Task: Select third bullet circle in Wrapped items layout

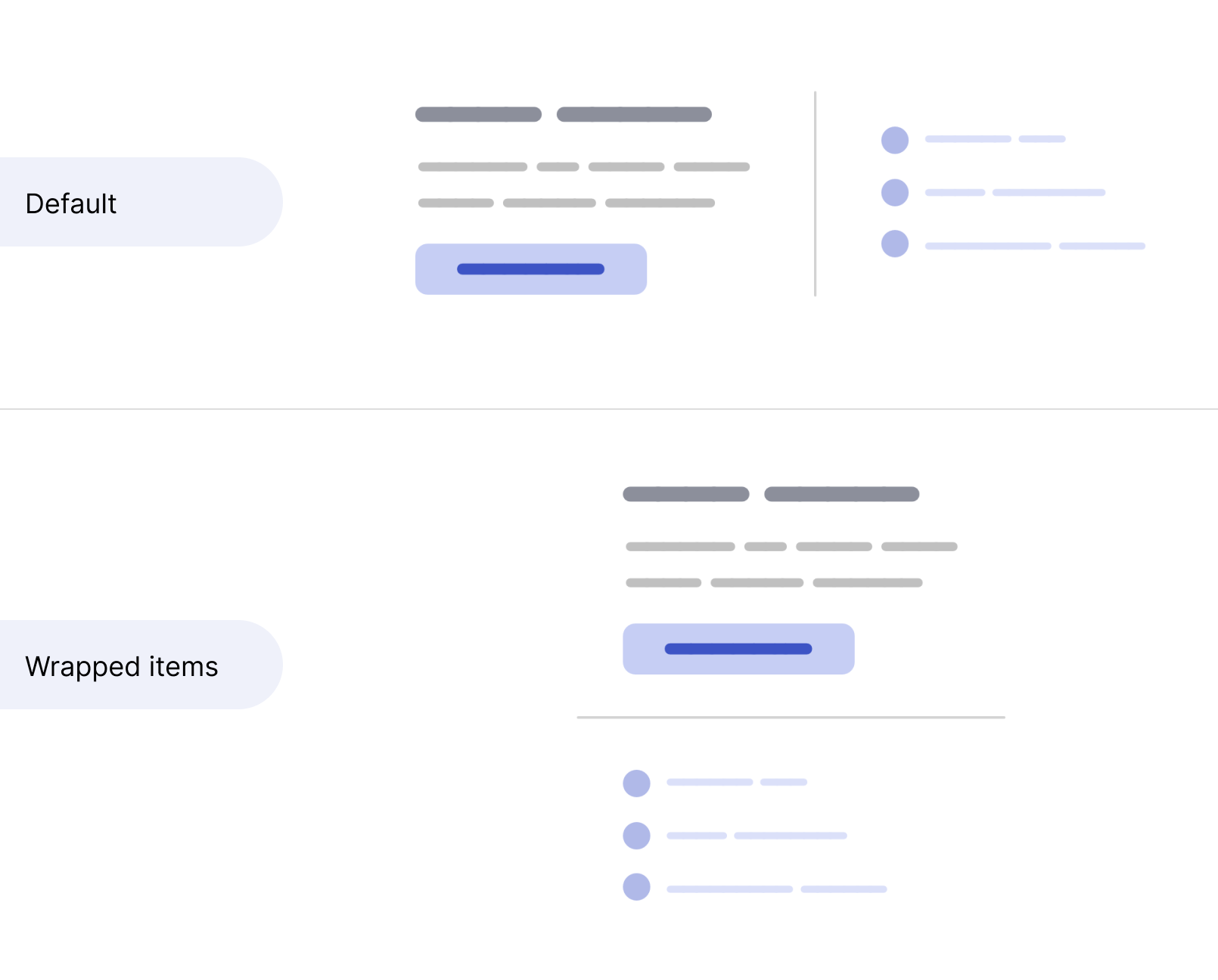Action: coord(636,887)
